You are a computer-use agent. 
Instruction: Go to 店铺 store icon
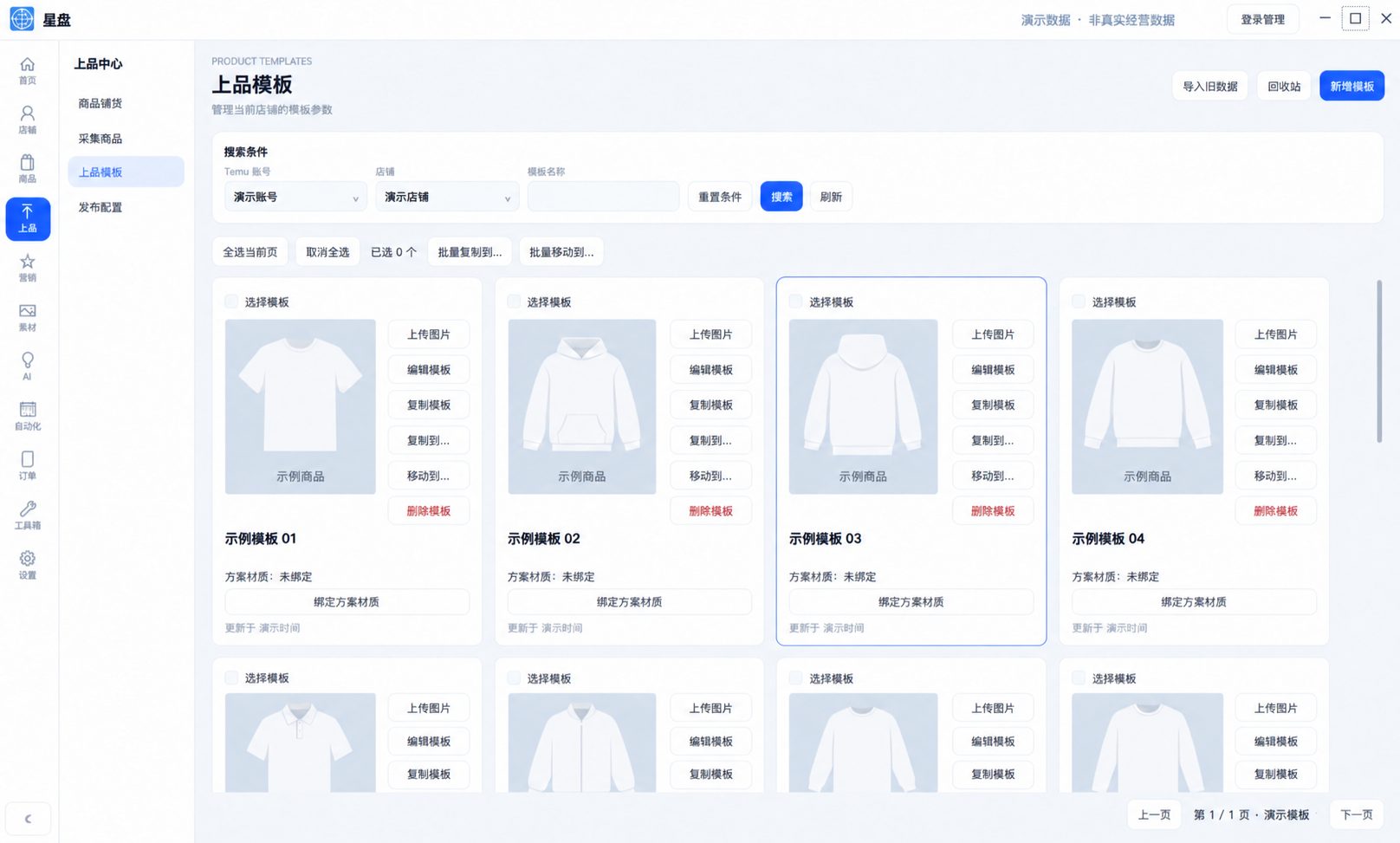click(28, 120)
